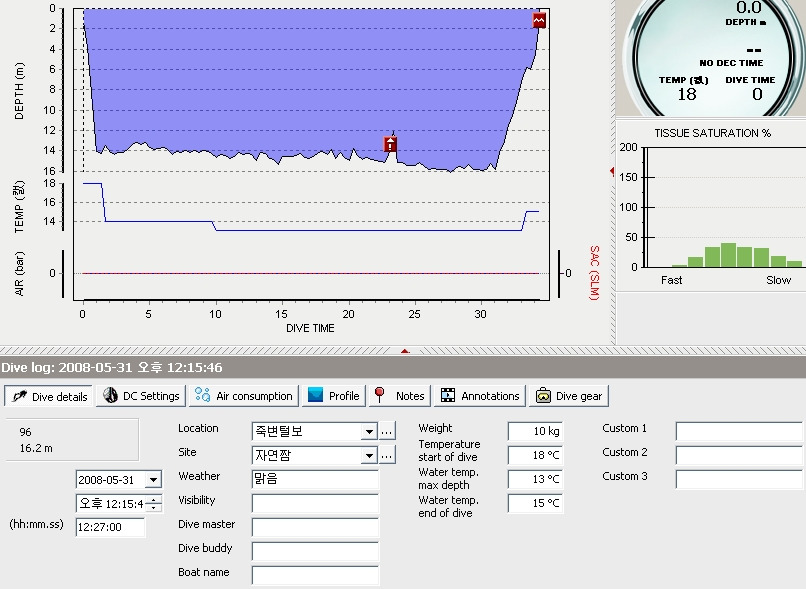Viewport: 806px width, 589px height.
Task: Click the TISSUE SATURATION % heading
Action: click(712, 133)
